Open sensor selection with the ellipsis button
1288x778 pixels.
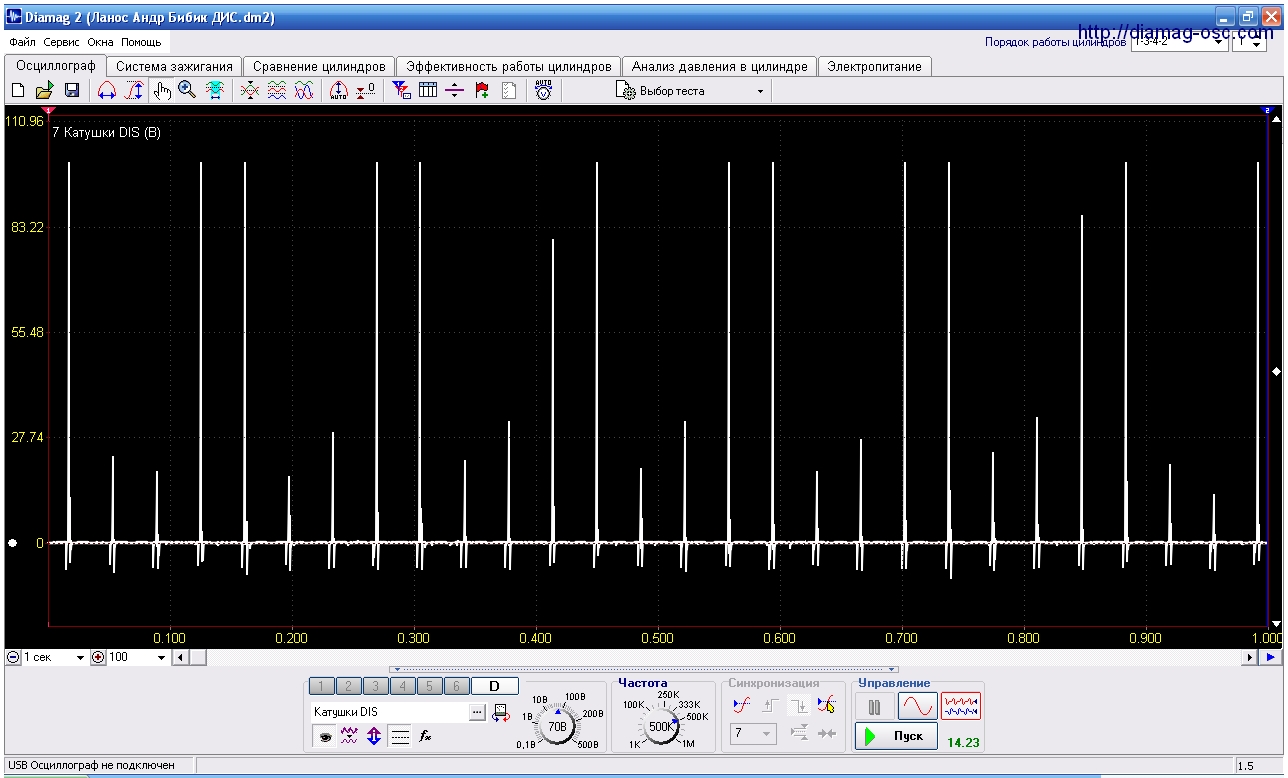(476, 712)
